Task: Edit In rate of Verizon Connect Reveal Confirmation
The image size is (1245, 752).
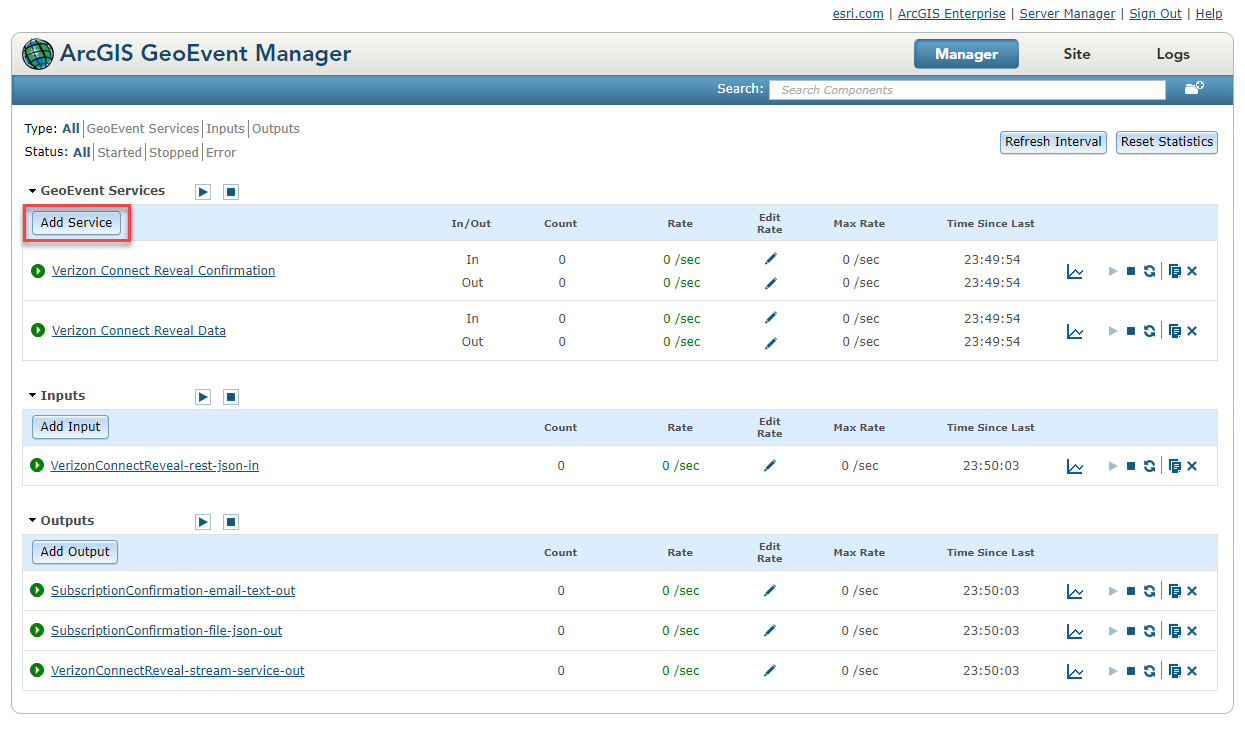Action: point(770,259)
